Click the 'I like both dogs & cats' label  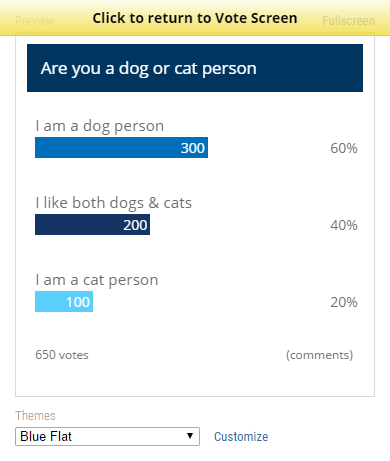point(114,203)
